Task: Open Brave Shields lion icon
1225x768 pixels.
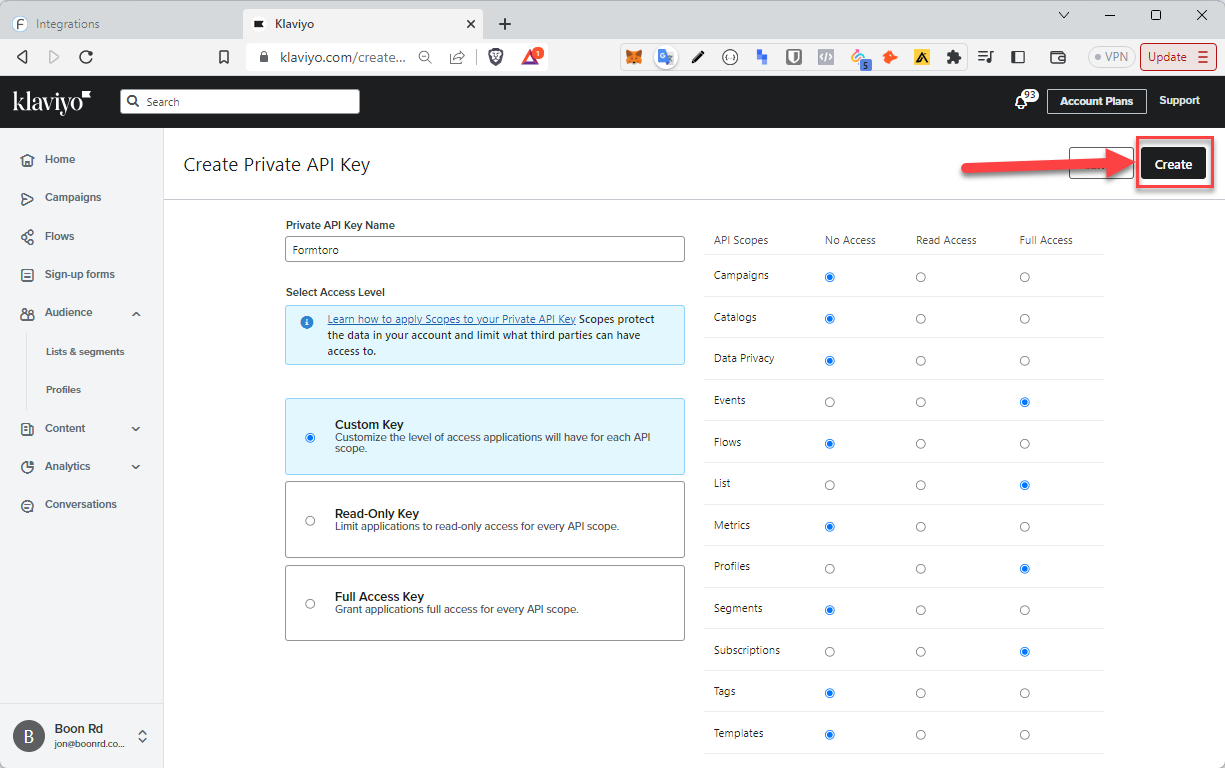Action: coord(496,57)
